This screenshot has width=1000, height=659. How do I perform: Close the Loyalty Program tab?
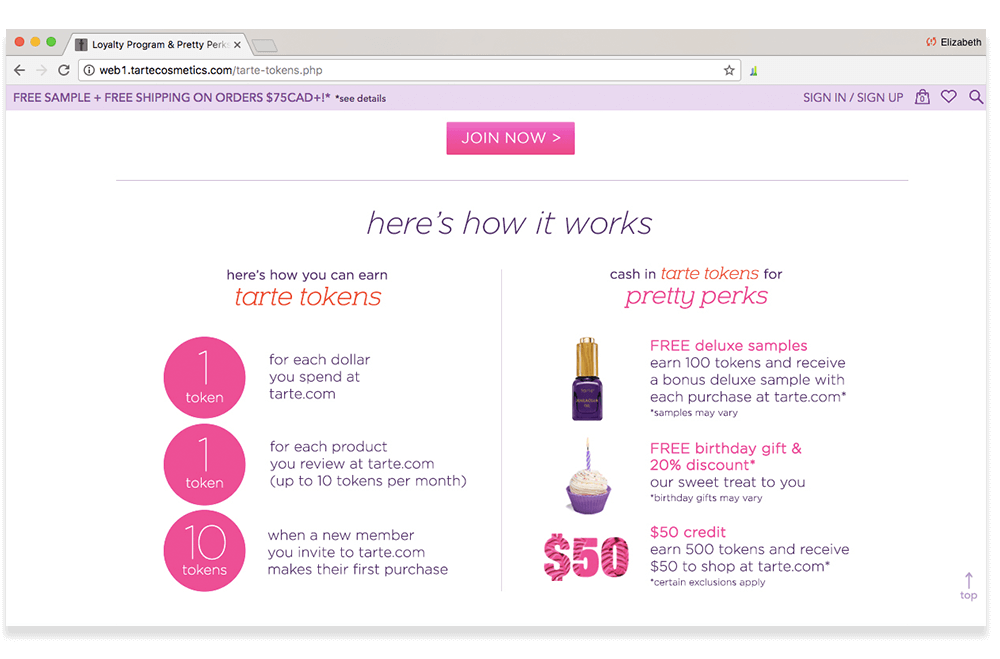[237, 45]
